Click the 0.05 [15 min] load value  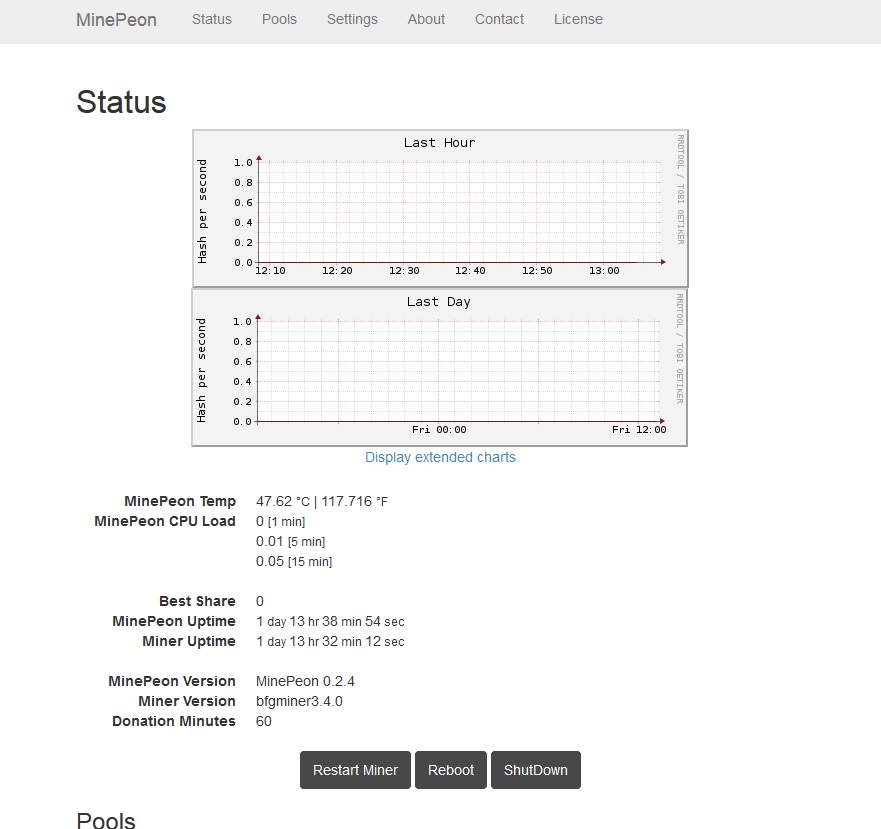(294, 561)
